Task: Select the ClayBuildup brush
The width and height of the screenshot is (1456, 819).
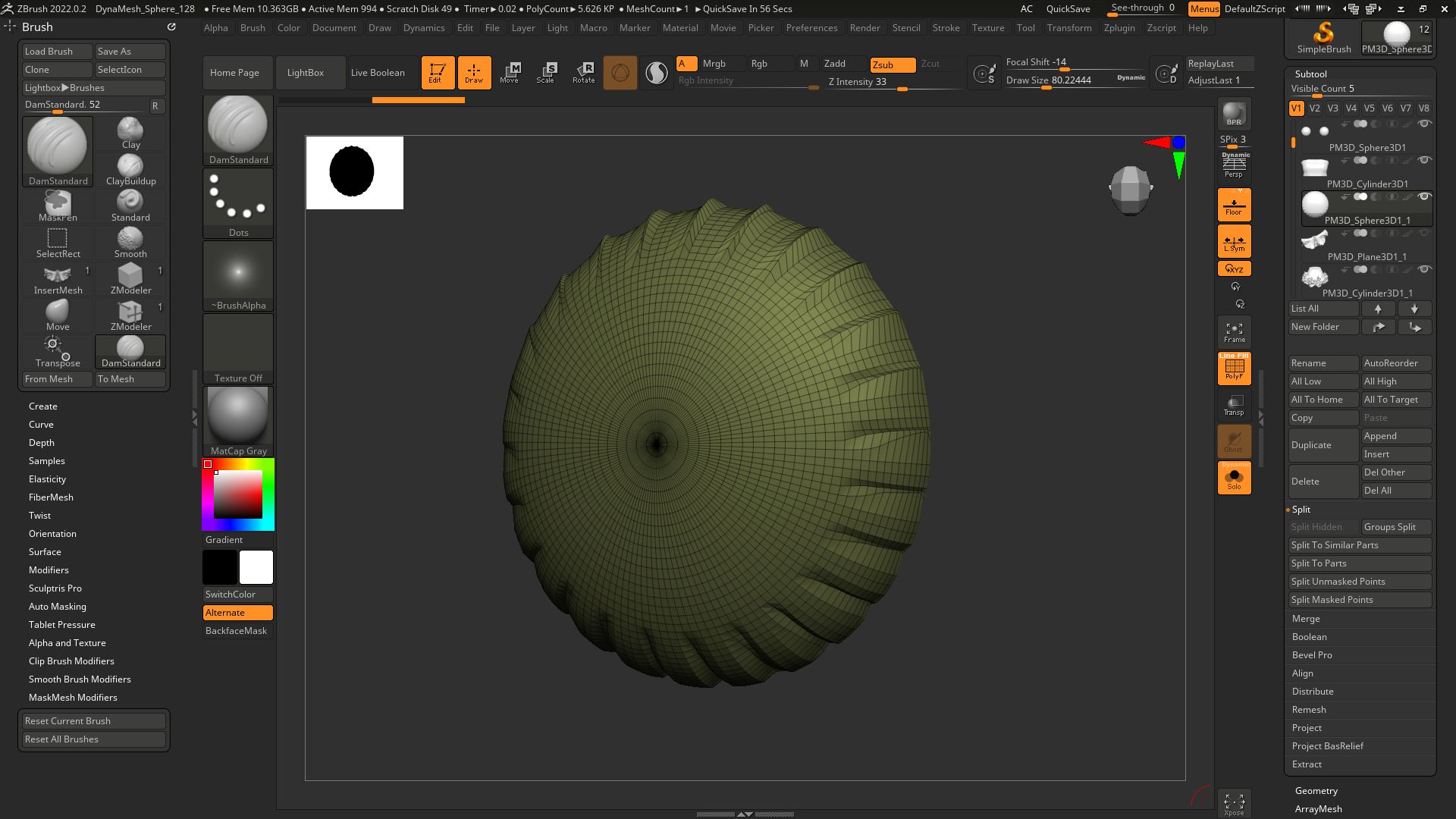Action: pyautogui.click(x=130, y=169)
